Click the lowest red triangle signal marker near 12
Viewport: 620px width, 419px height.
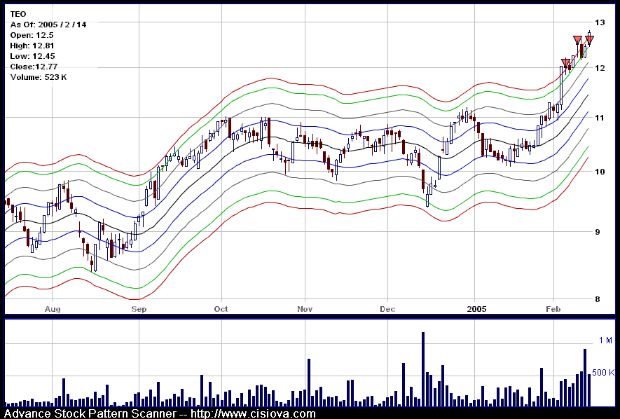[566, 63]
